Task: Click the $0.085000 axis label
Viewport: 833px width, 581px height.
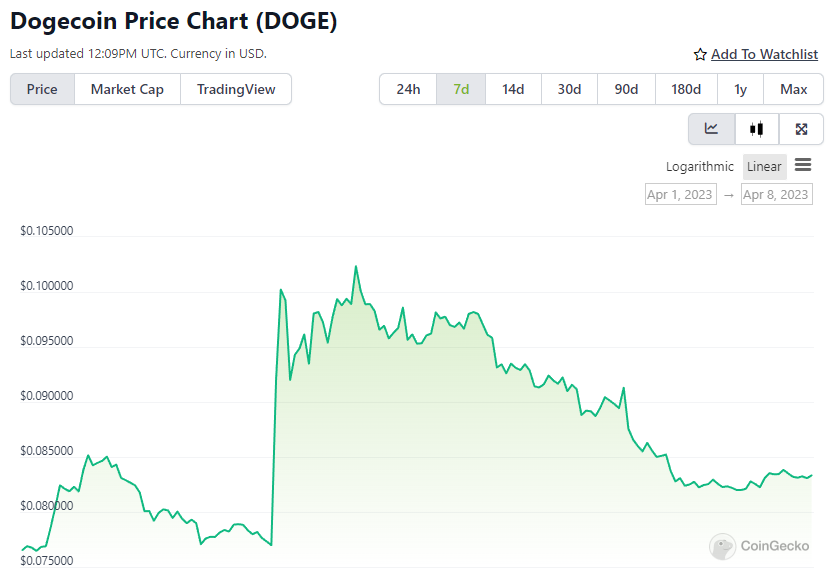Action: coord(47,451)
